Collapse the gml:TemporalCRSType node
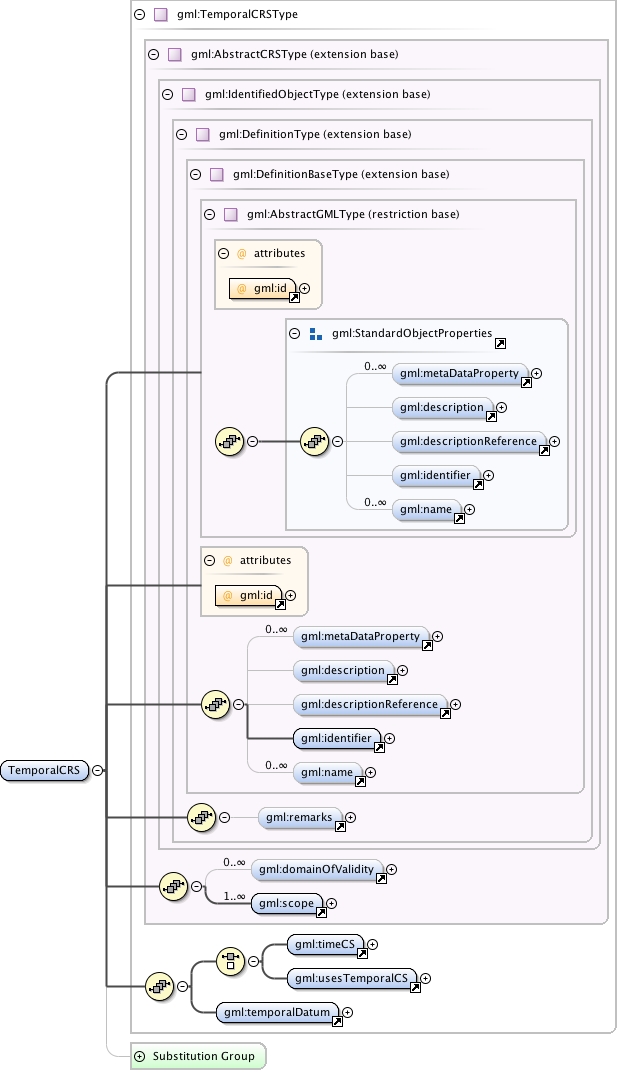This screenshot has width=618, height=1073. pyautogui.click(x=140, y=14)
